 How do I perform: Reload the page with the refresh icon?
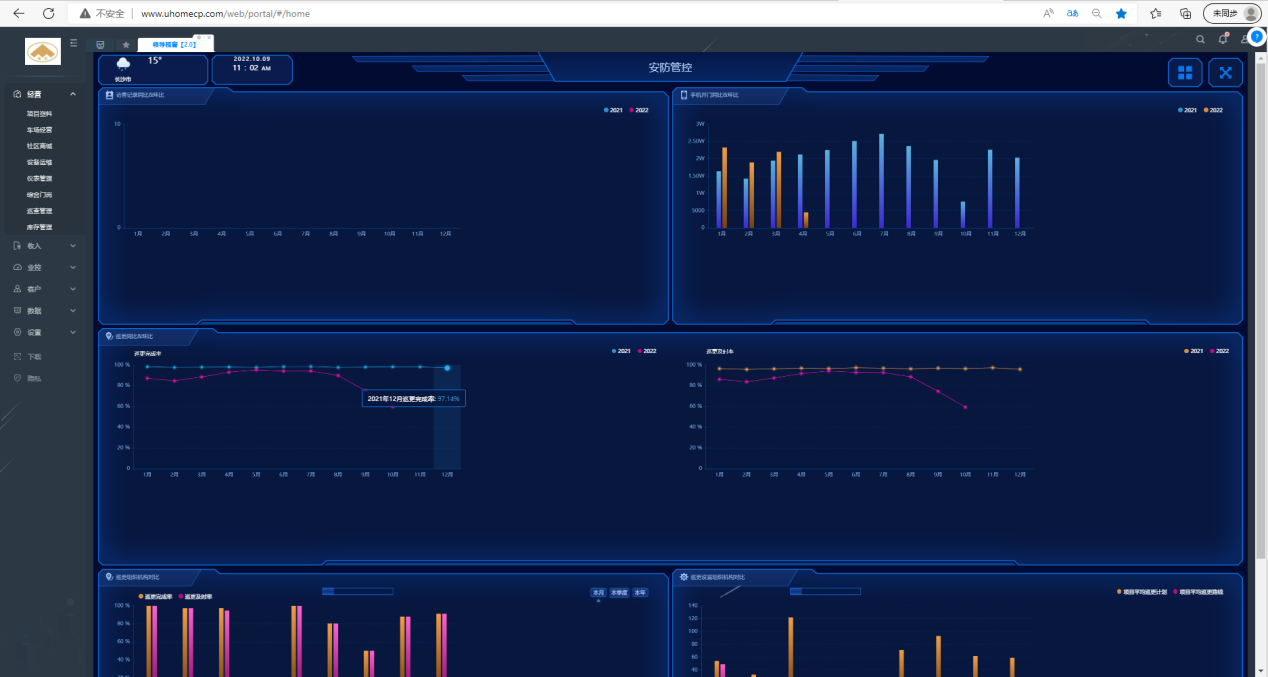pyautogui.click(x=48, y=14)
